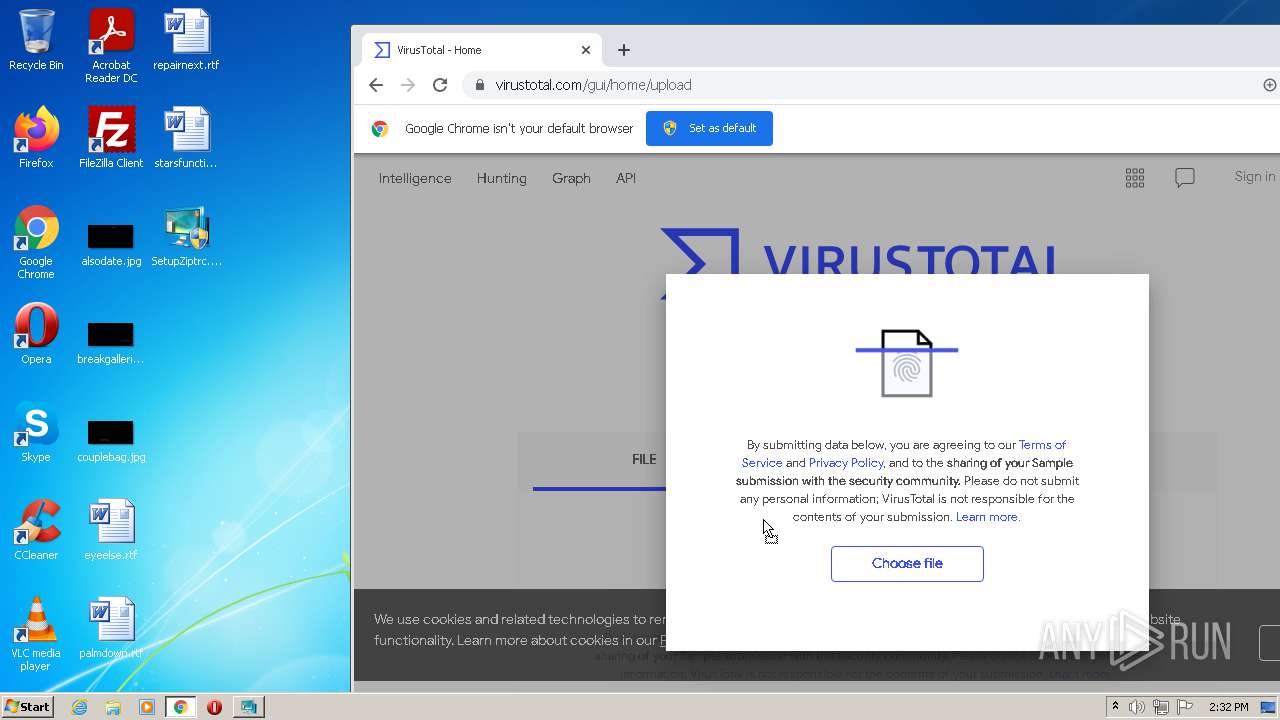Open eyeelse.rtf document icon

pyautogui.click(x=111, y=530)
